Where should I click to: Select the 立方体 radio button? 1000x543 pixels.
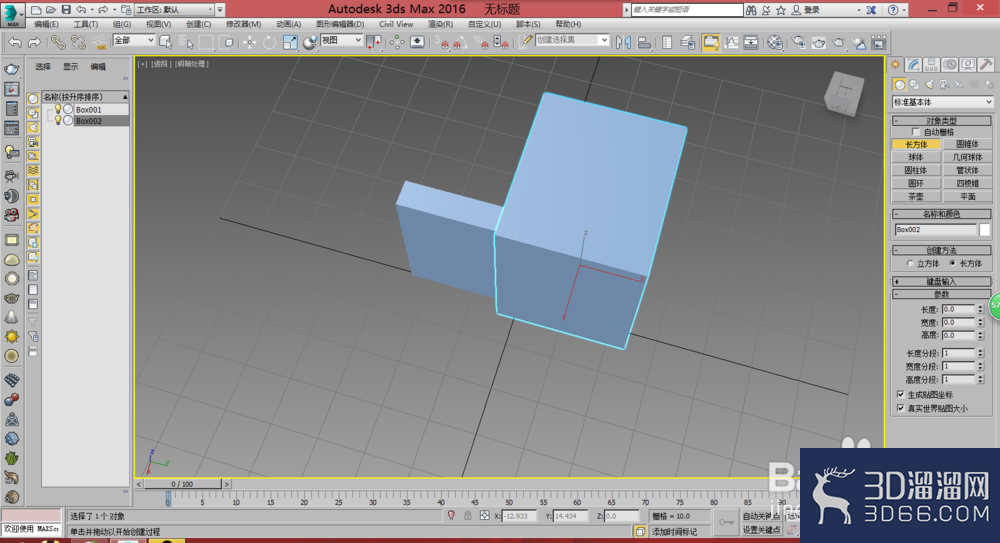point(910,264)
